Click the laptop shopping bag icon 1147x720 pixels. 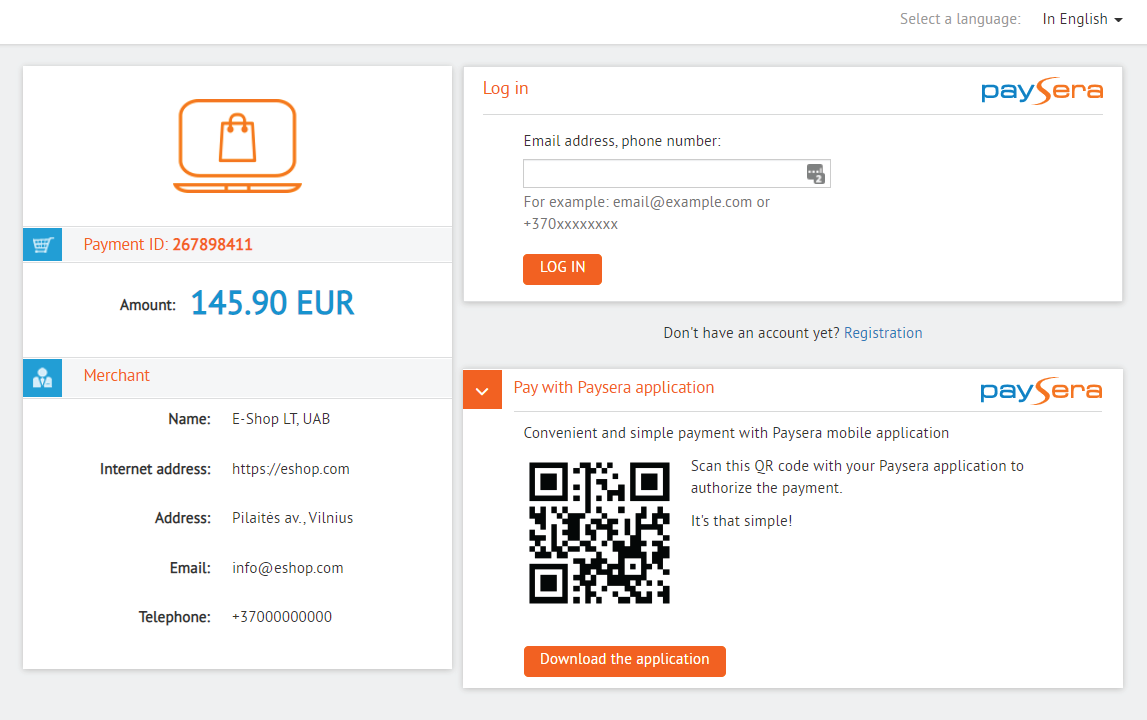pos(237,146)
